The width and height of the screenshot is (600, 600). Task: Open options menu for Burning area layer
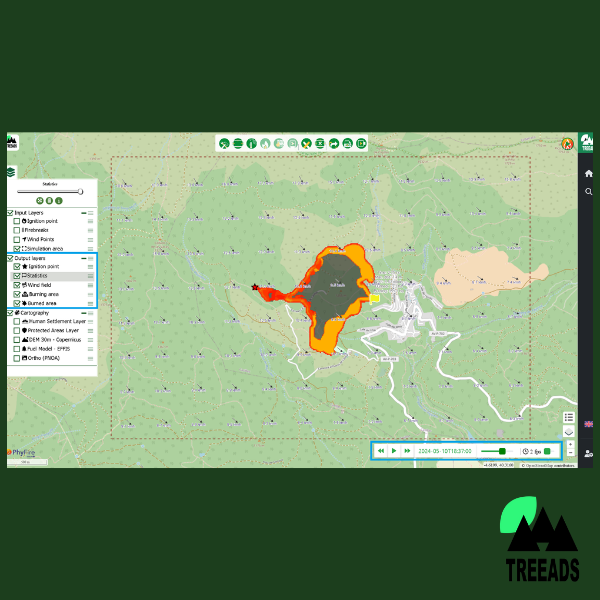(x=91, y=294)
